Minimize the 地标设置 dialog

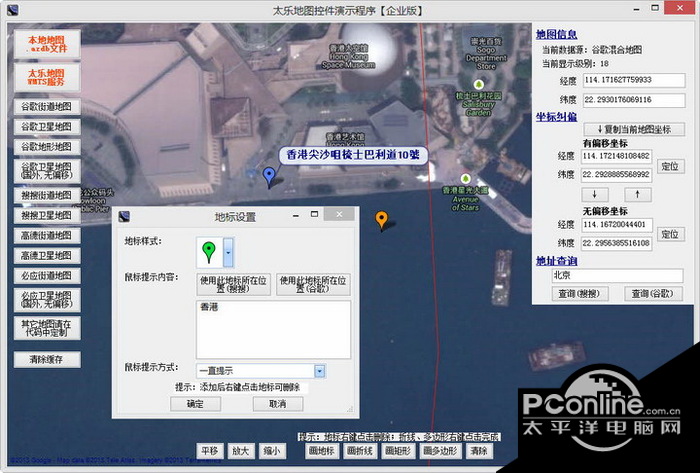point(296,216)
